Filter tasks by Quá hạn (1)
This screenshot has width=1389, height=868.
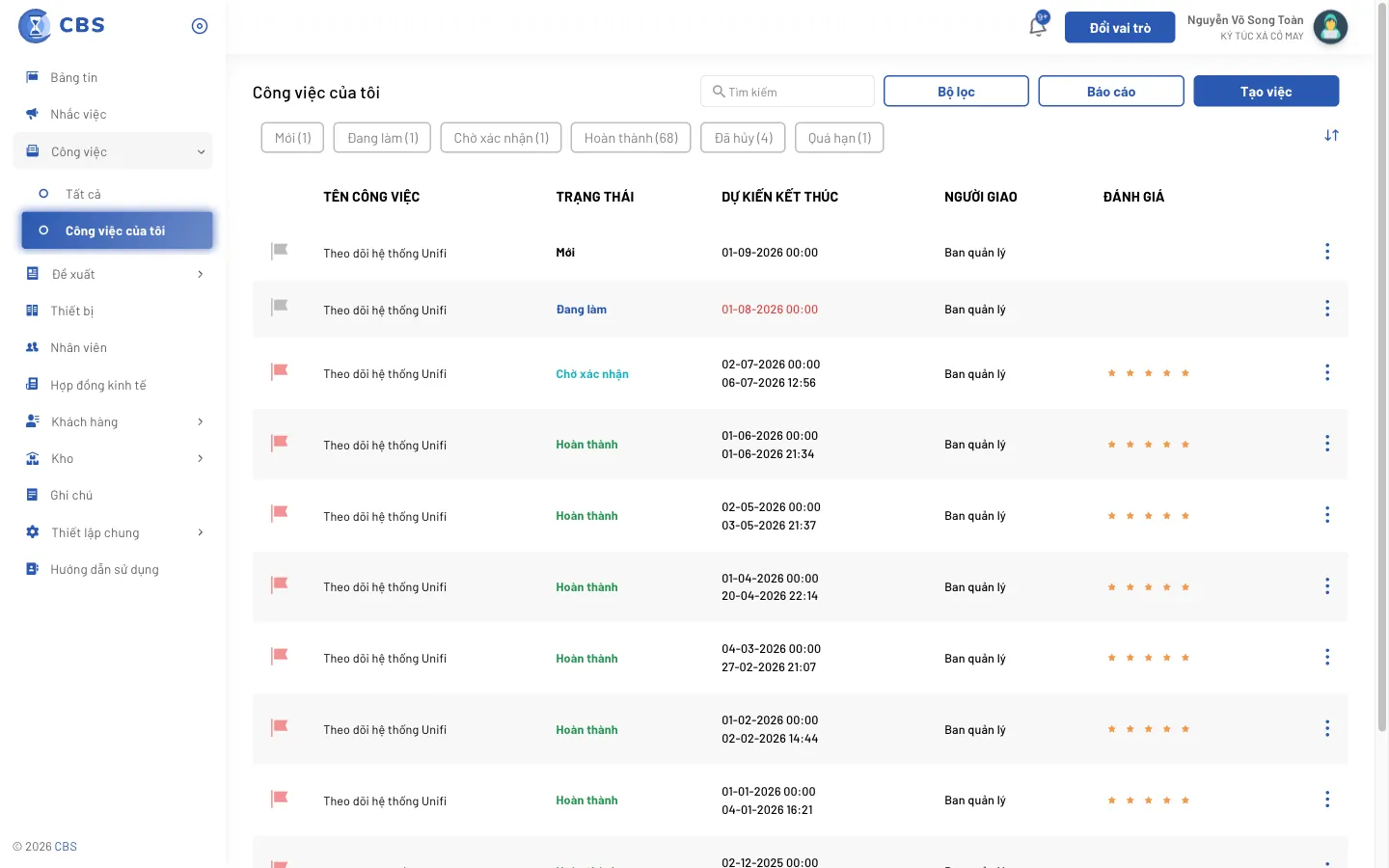(839, 138)
